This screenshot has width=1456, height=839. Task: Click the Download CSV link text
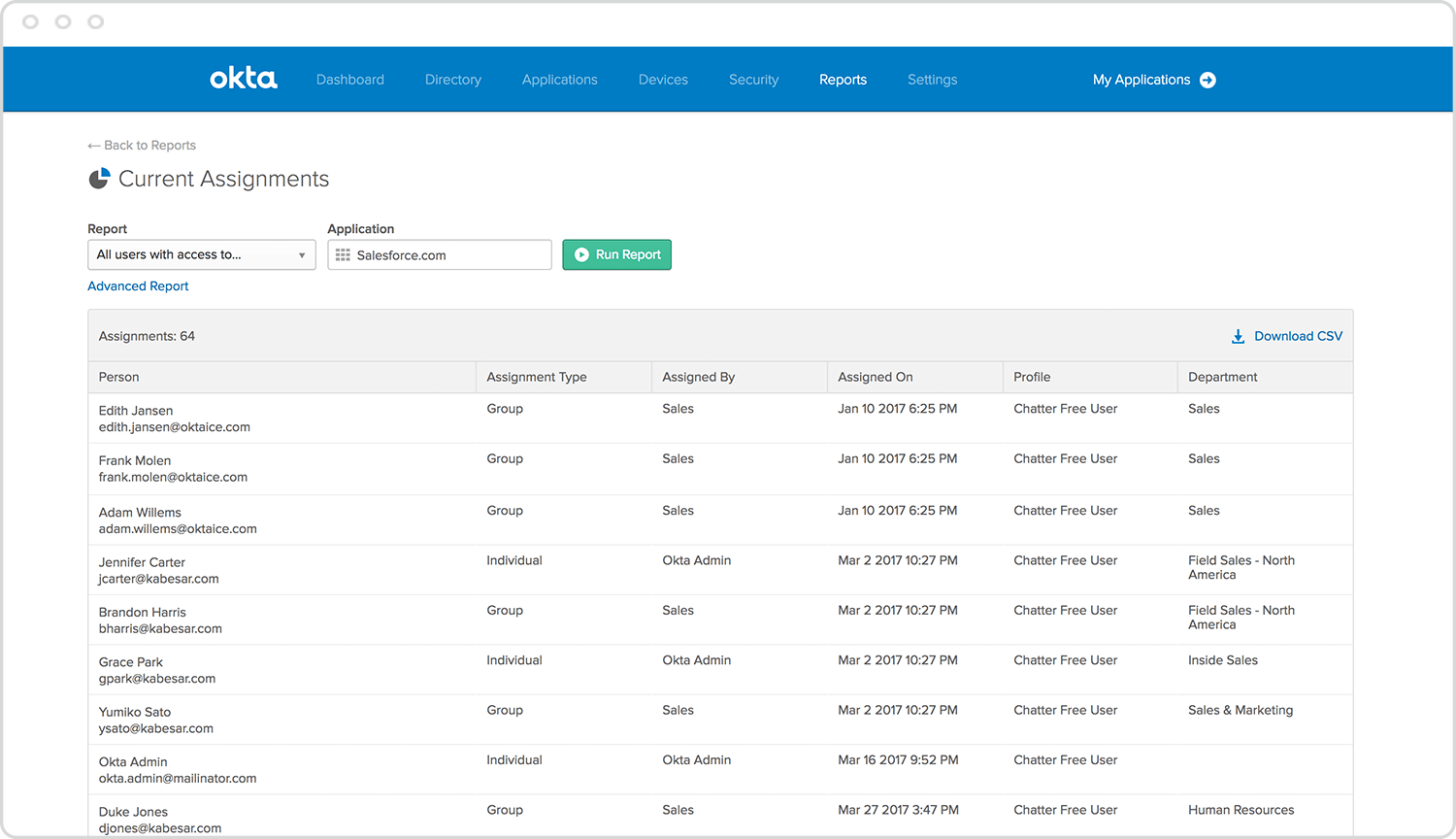[x=1298, y=336]
